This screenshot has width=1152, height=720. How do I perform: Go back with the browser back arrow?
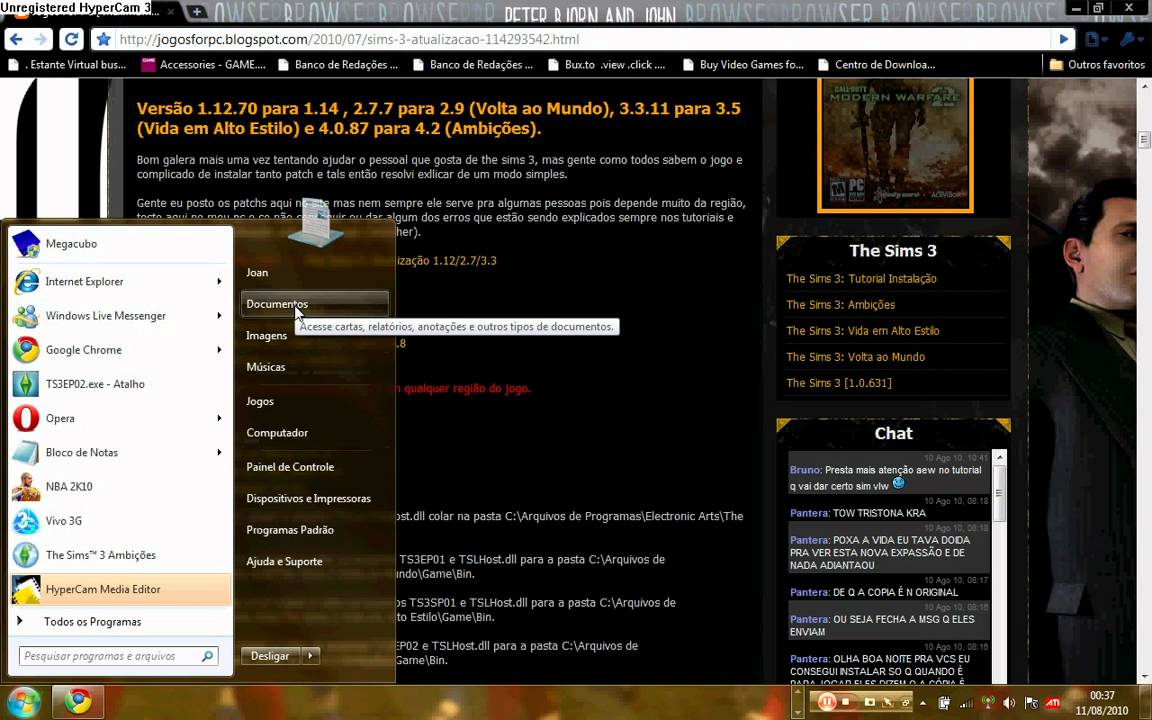15,40
